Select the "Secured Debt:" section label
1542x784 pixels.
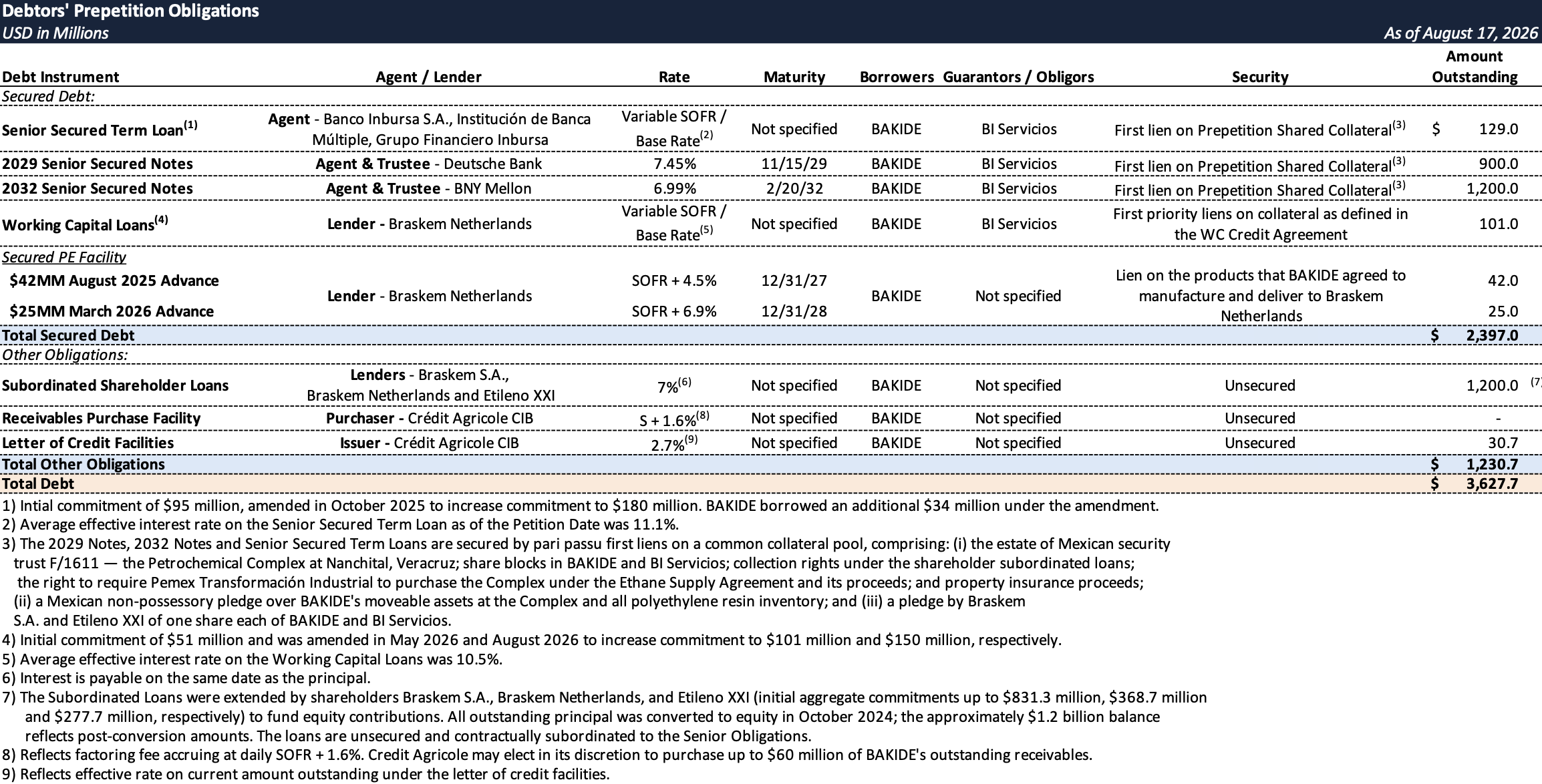point(48,96)
